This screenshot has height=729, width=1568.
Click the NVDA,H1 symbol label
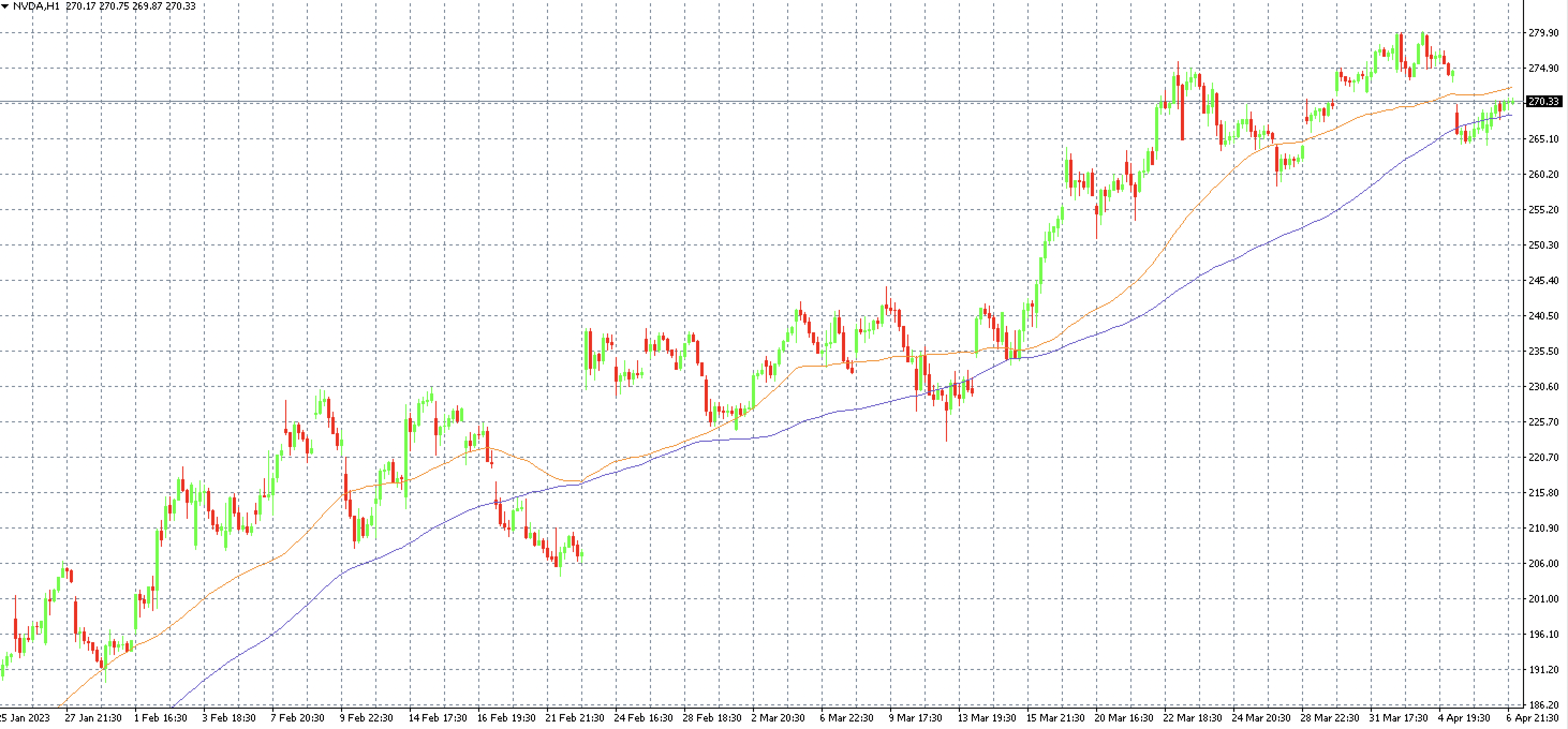click(x=36, y=6)
